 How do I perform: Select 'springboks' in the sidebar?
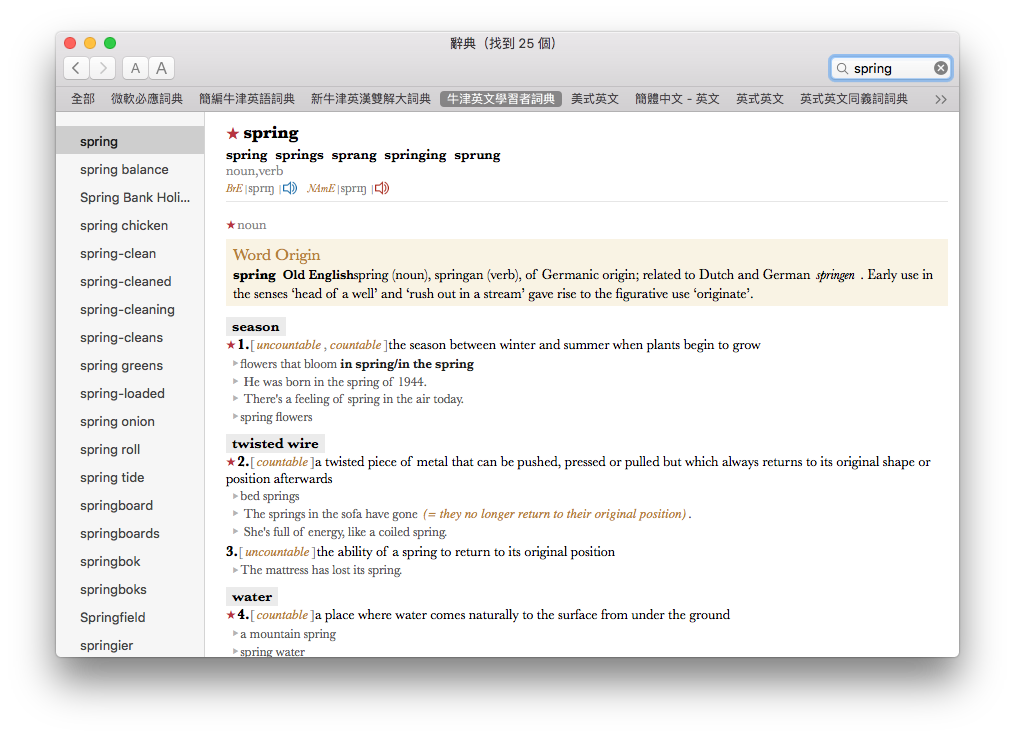[x=130, y=589]
